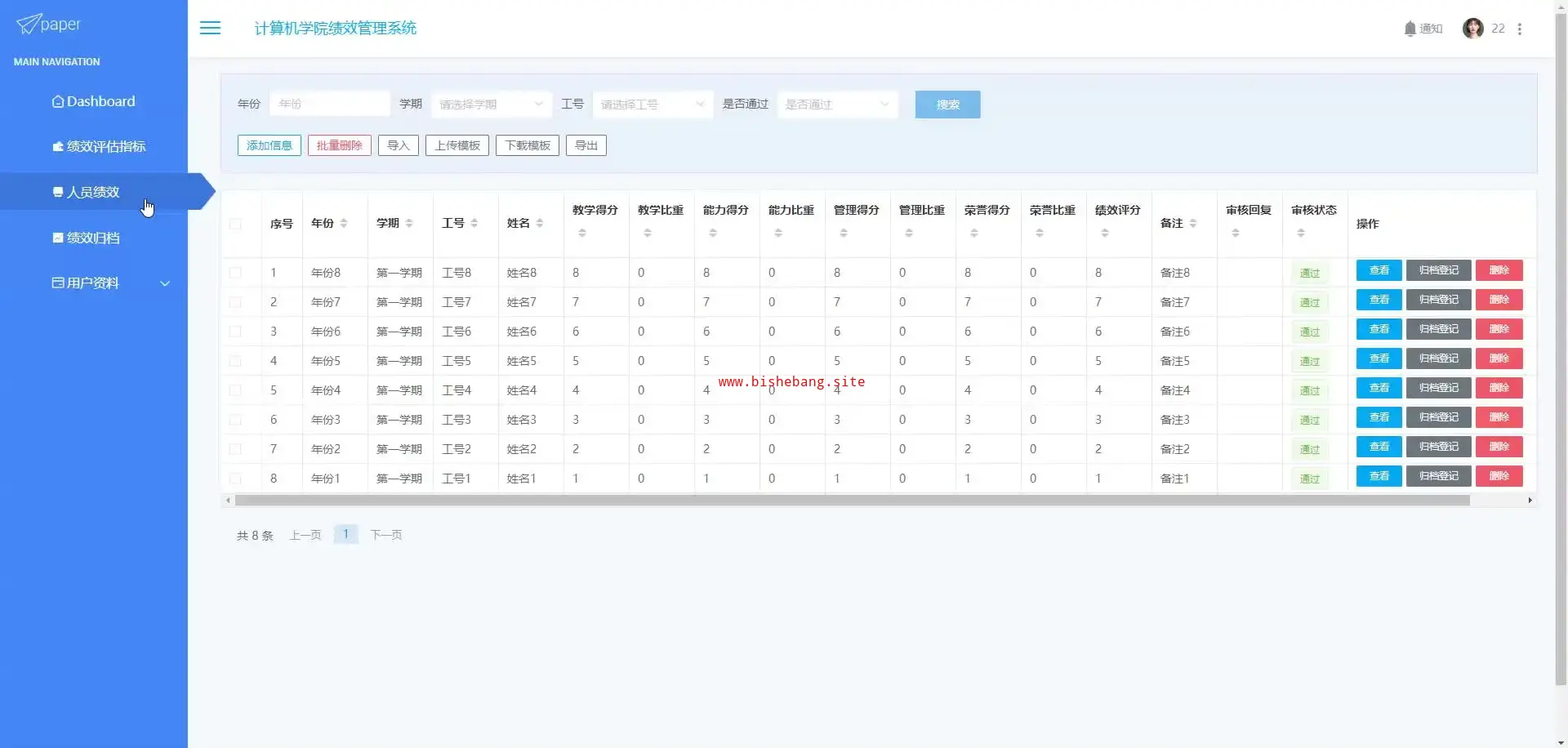Click the 添加信息 button
Image resolution: width=1568 pixels, height=748 pixels.
(269, 145)
